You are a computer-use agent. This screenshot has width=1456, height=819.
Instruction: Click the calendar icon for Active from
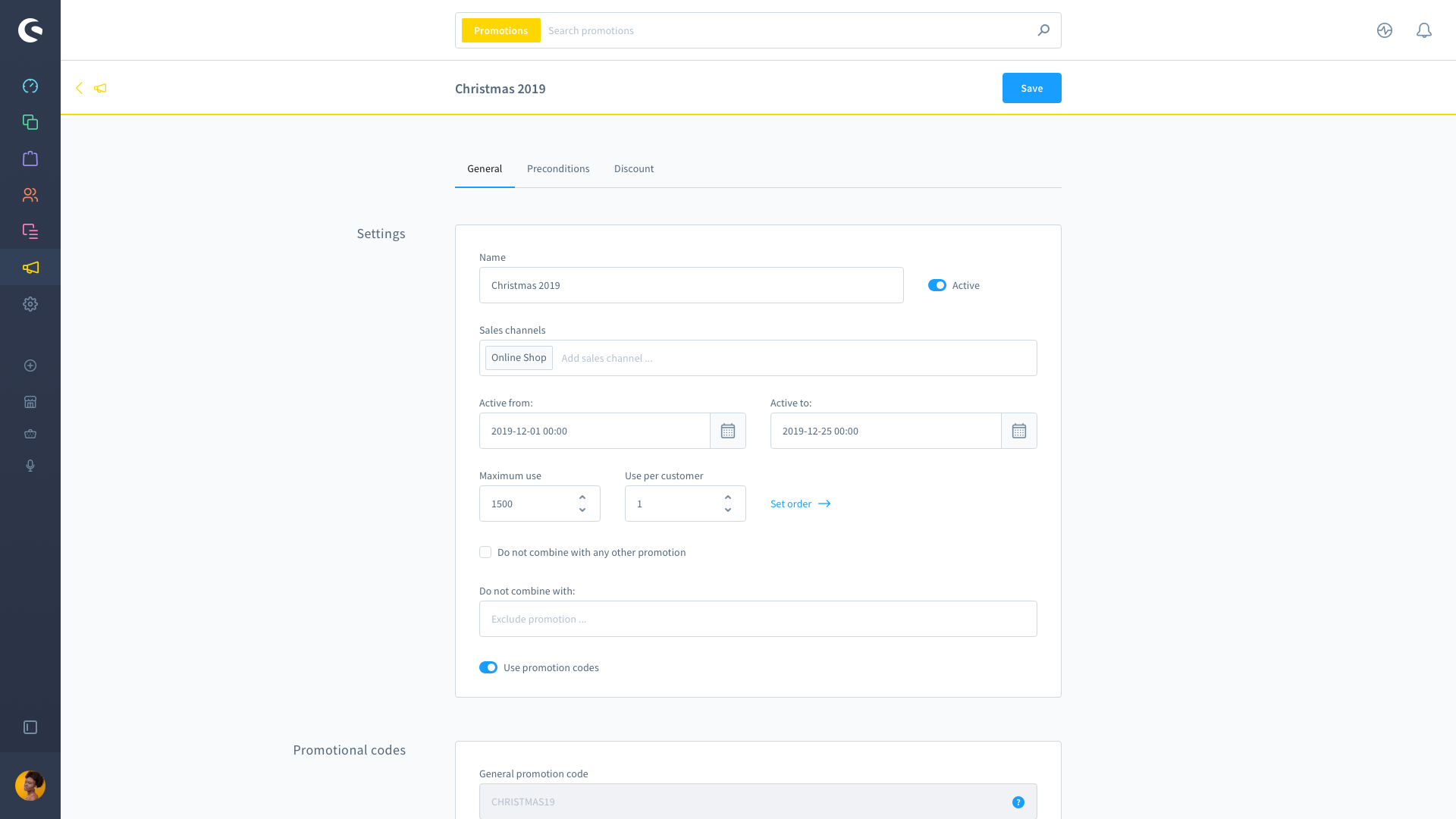727,430
